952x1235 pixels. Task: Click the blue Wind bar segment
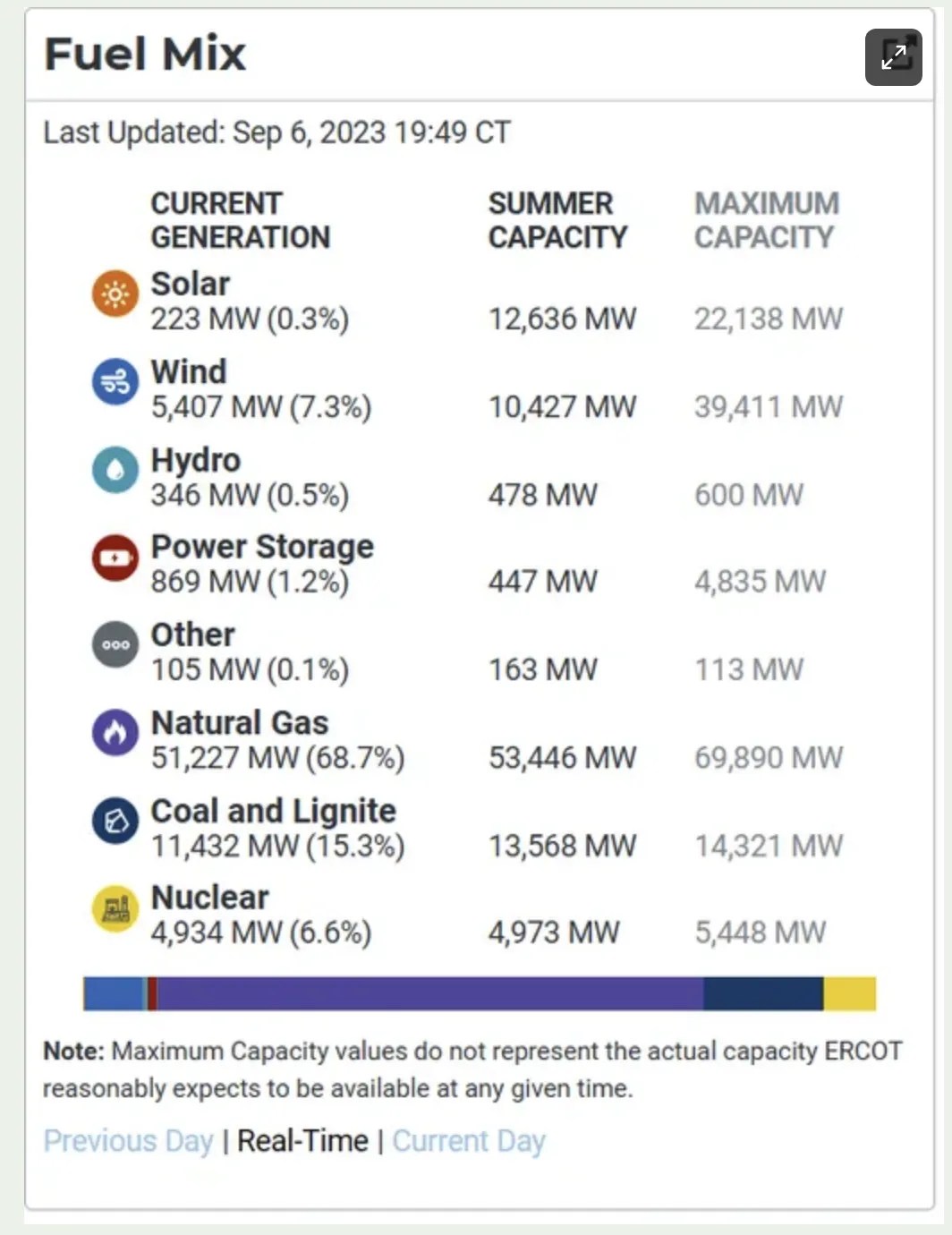(x=113, y=993)
